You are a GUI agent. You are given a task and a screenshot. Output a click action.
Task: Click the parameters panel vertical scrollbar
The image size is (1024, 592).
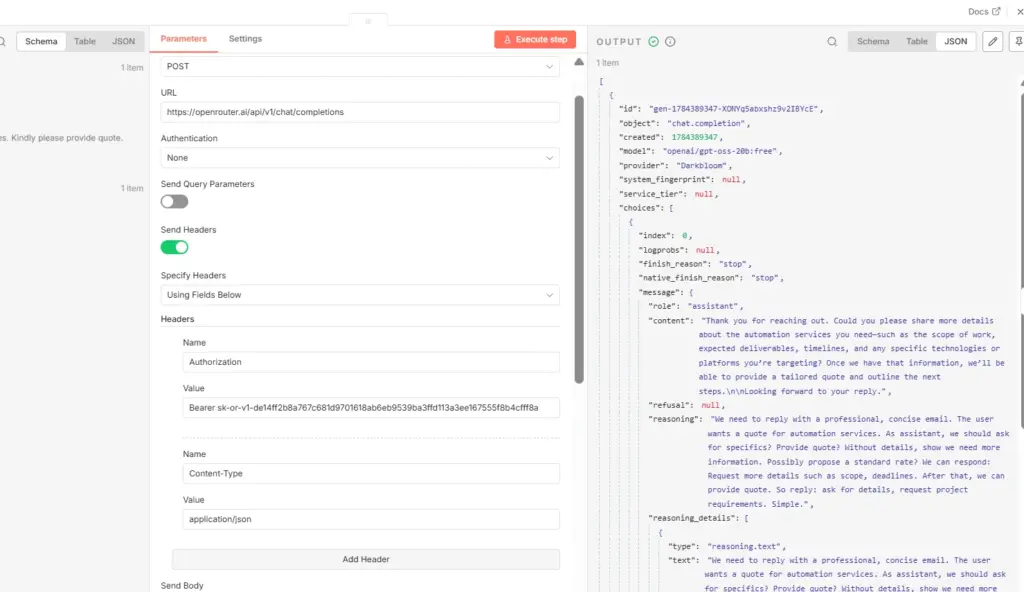(x=579, y=239)
